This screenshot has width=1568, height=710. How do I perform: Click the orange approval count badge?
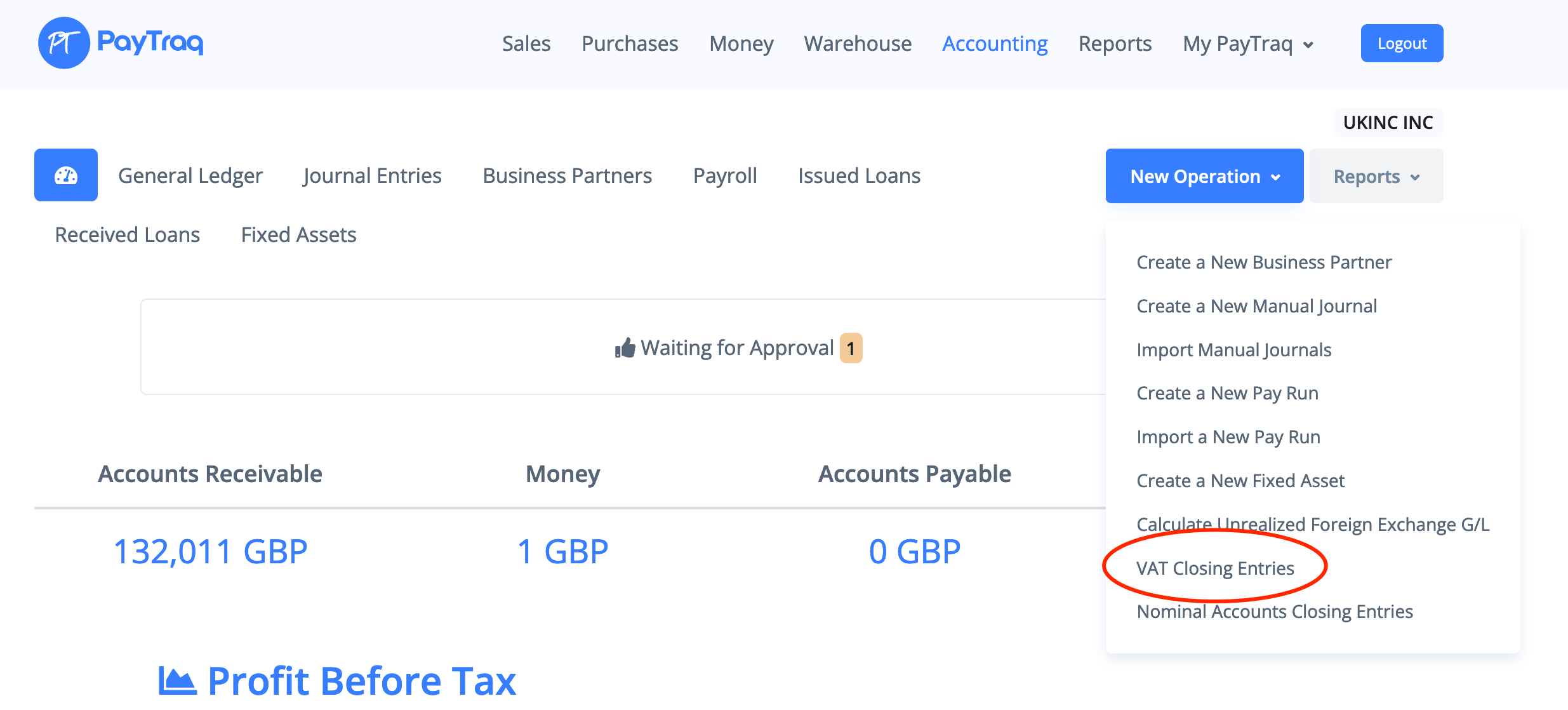(x=851, y=348)
